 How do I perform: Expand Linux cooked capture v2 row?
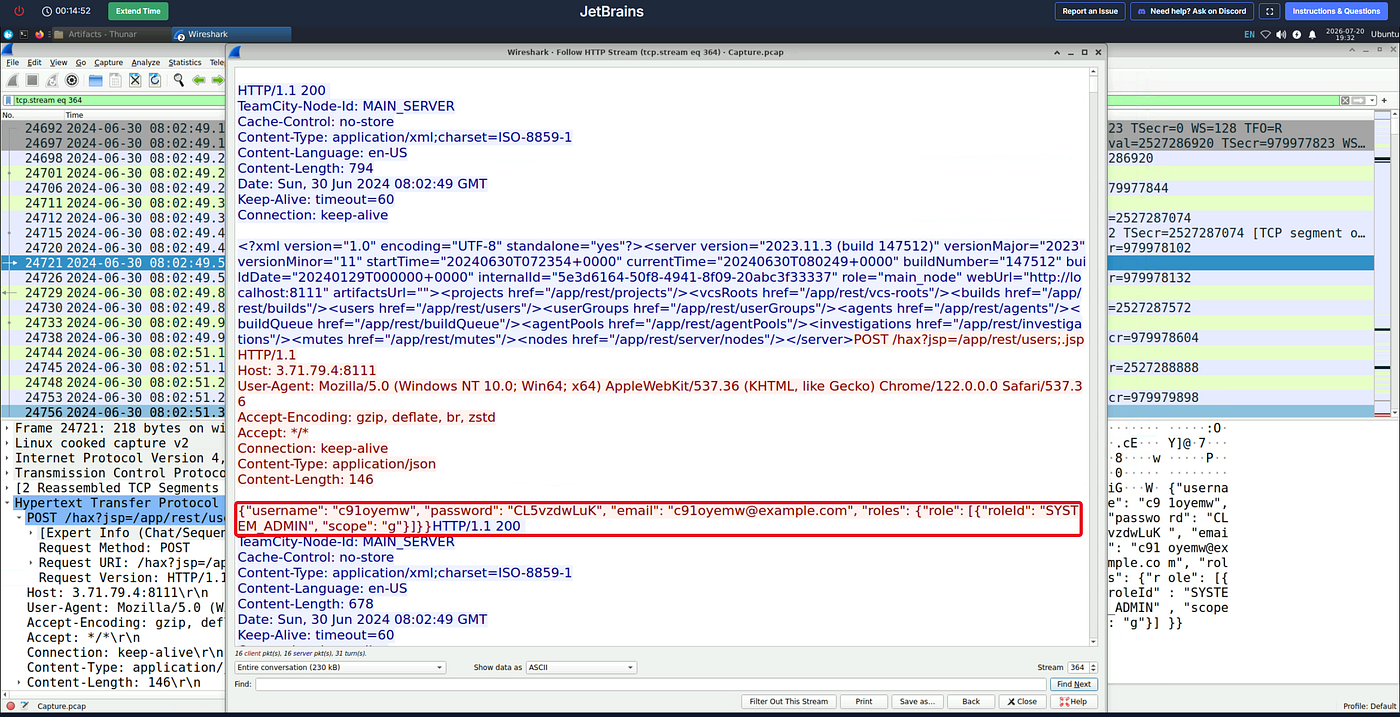(x=8, y=443)
